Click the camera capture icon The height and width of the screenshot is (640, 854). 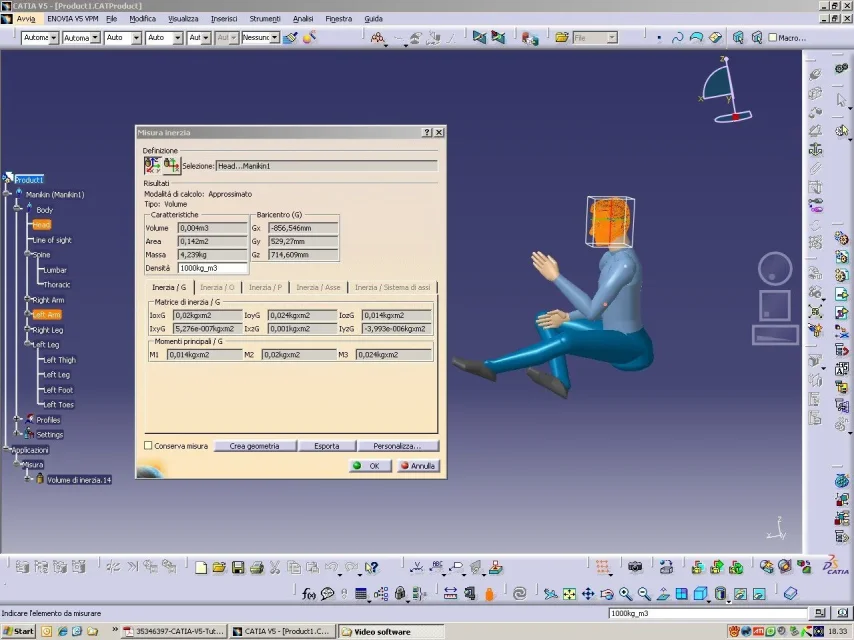(635, 567)
